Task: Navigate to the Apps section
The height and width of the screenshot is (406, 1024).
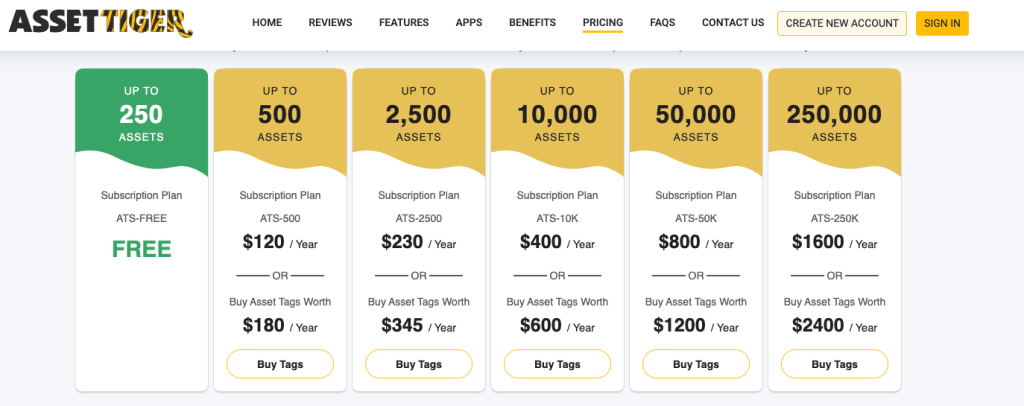Action: [x=468, y=23]
